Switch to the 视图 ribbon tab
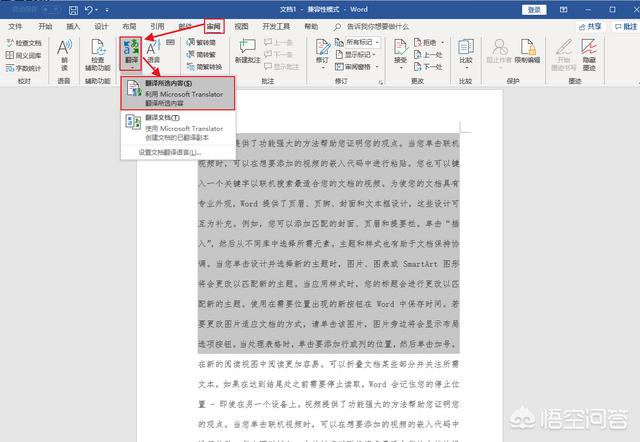Screen dimensions: 640x442 click(241, 27)
